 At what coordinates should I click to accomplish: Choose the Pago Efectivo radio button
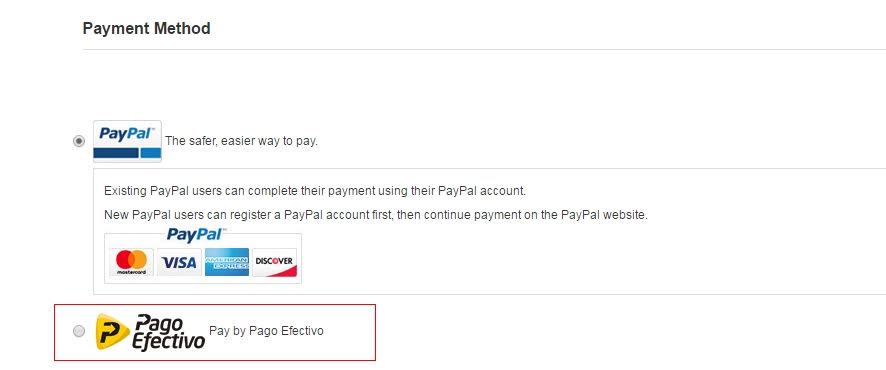79,331
